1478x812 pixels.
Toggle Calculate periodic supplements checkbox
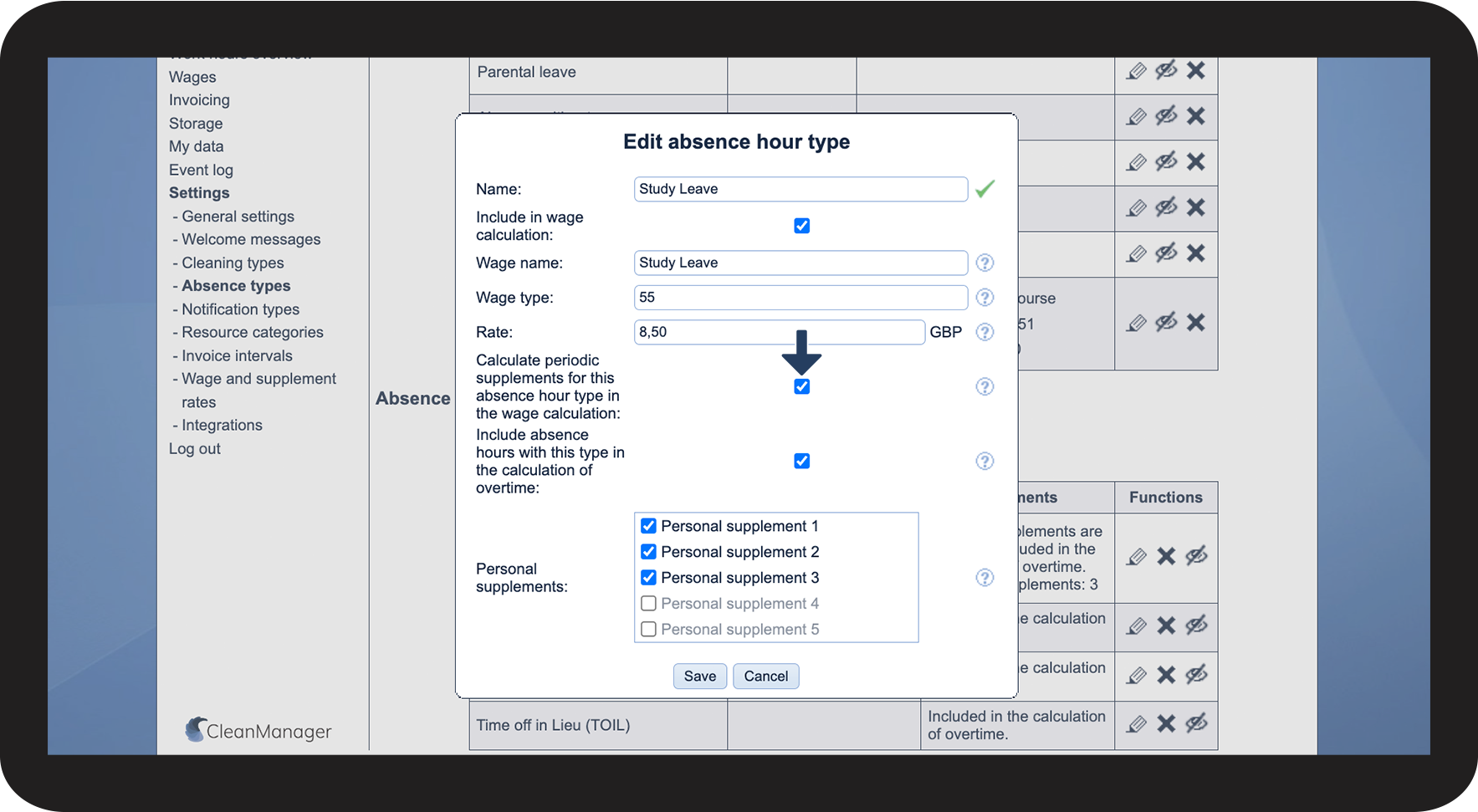801,386
